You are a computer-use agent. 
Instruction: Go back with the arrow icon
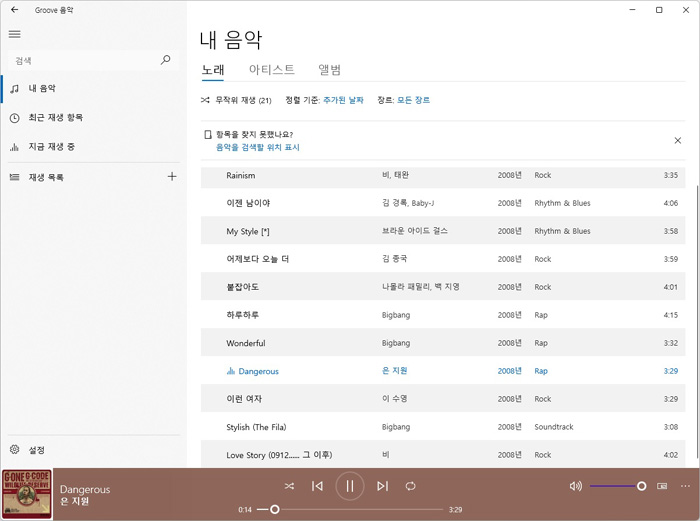[15, 10]
